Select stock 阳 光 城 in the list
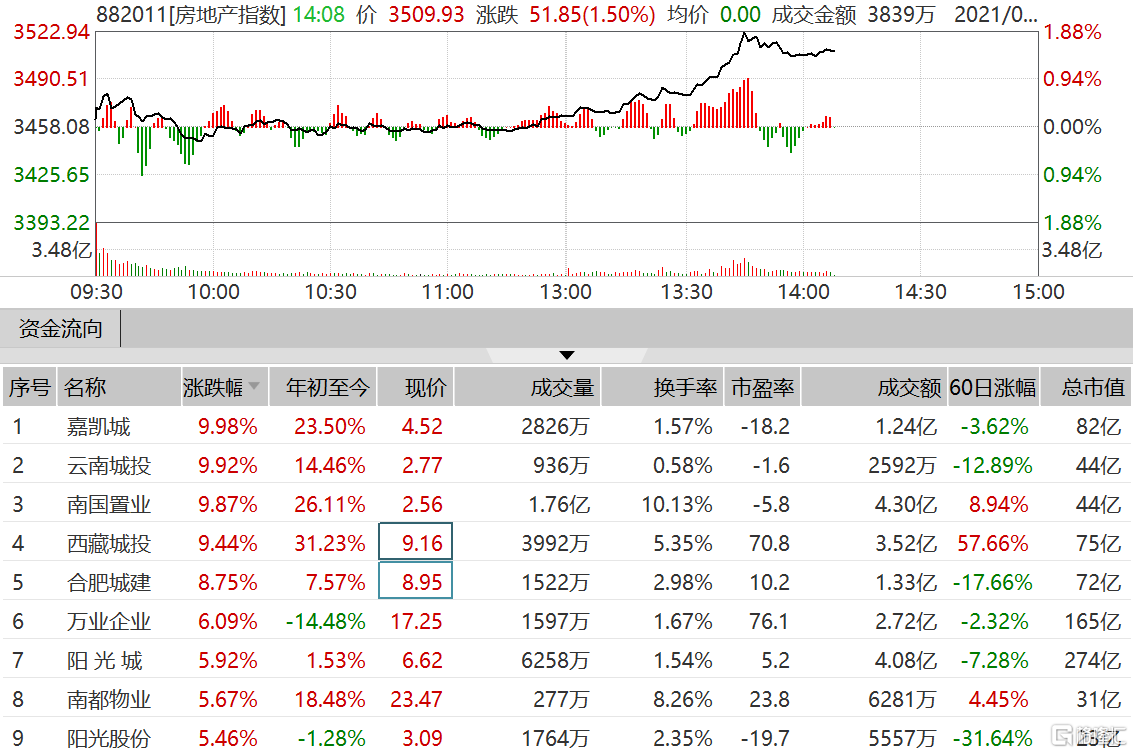Screen dimensions: 1133x753 point(105,661)
